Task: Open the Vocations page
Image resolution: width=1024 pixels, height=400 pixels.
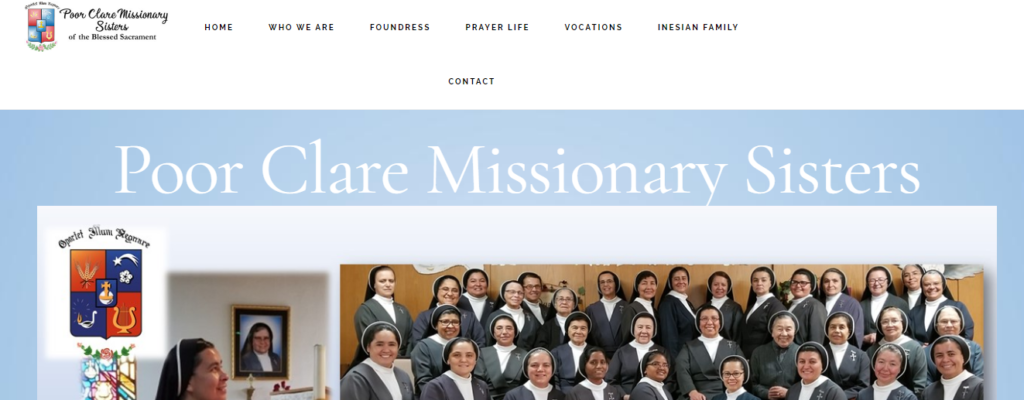Action: coord(594,27)
